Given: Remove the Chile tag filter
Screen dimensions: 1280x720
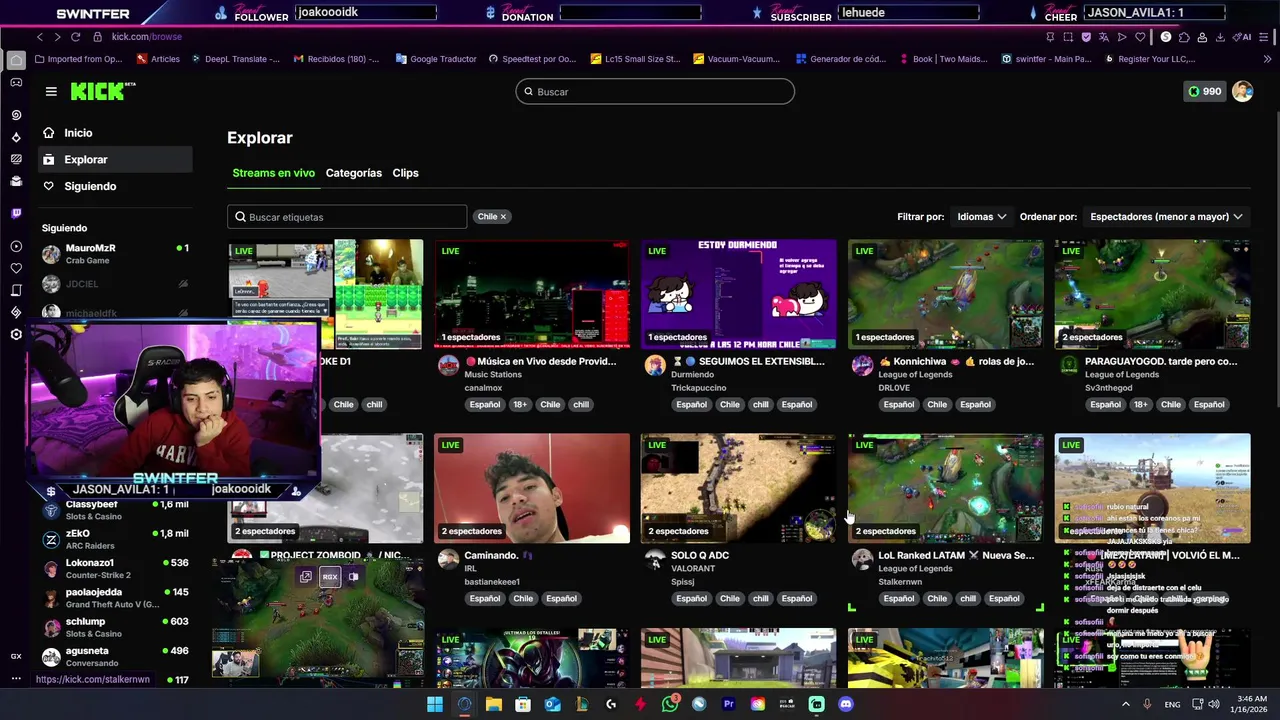Looking at the screenshot, I should tap(503, 217).
